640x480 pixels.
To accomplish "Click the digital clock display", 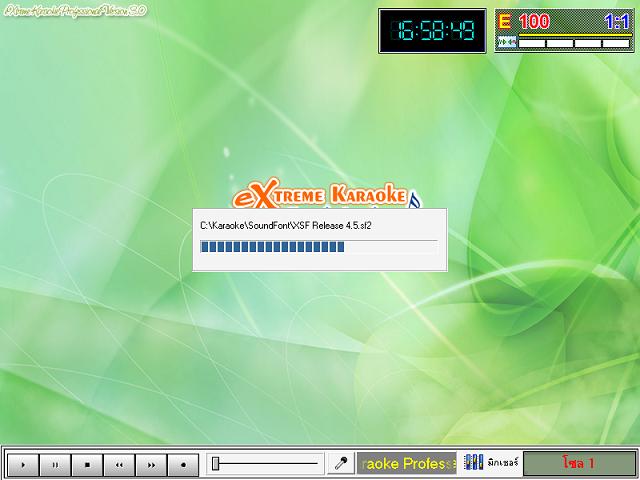I will tap(432, 31).
